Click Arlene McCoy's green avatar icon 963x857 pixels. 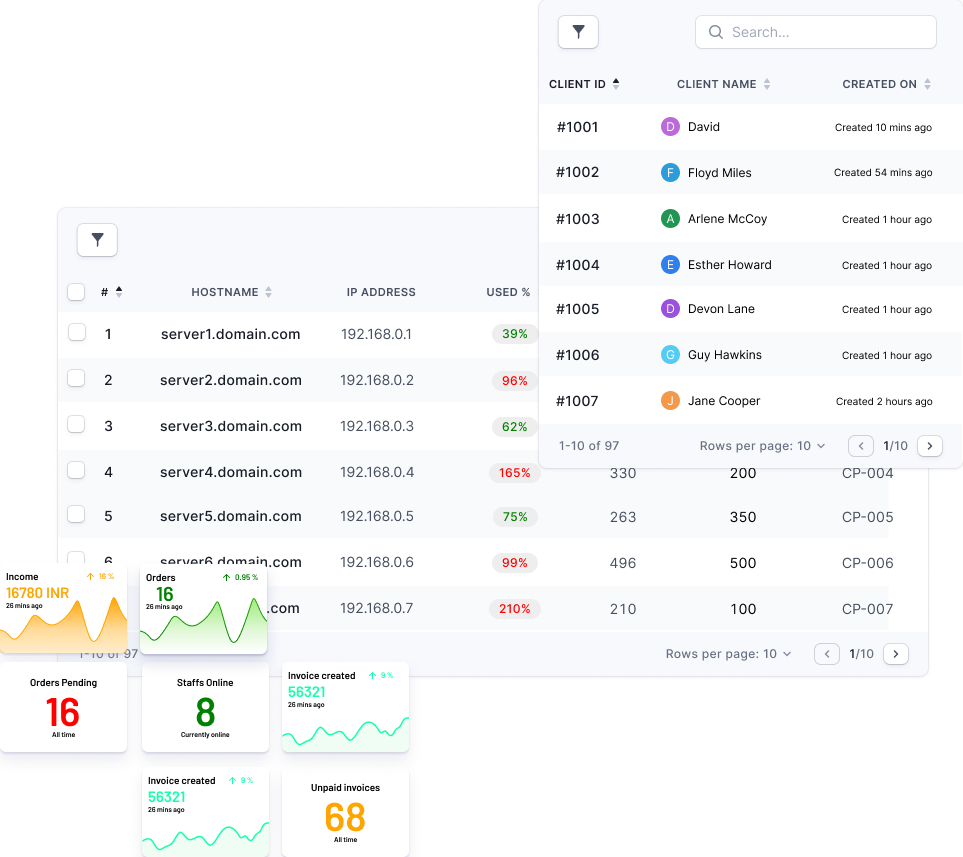670,219
